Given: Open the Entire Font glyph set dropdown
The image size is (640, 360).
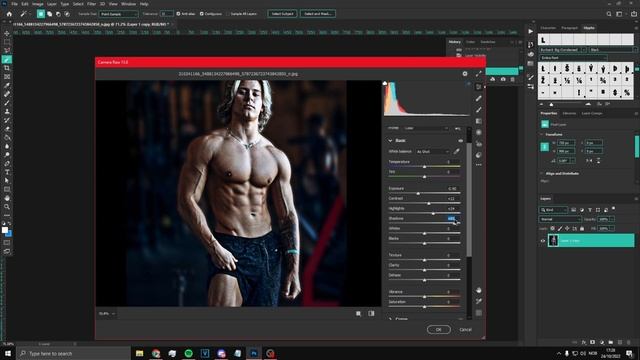Looking at the screenshot, I should pyautogui.click(x=572, y=58).
